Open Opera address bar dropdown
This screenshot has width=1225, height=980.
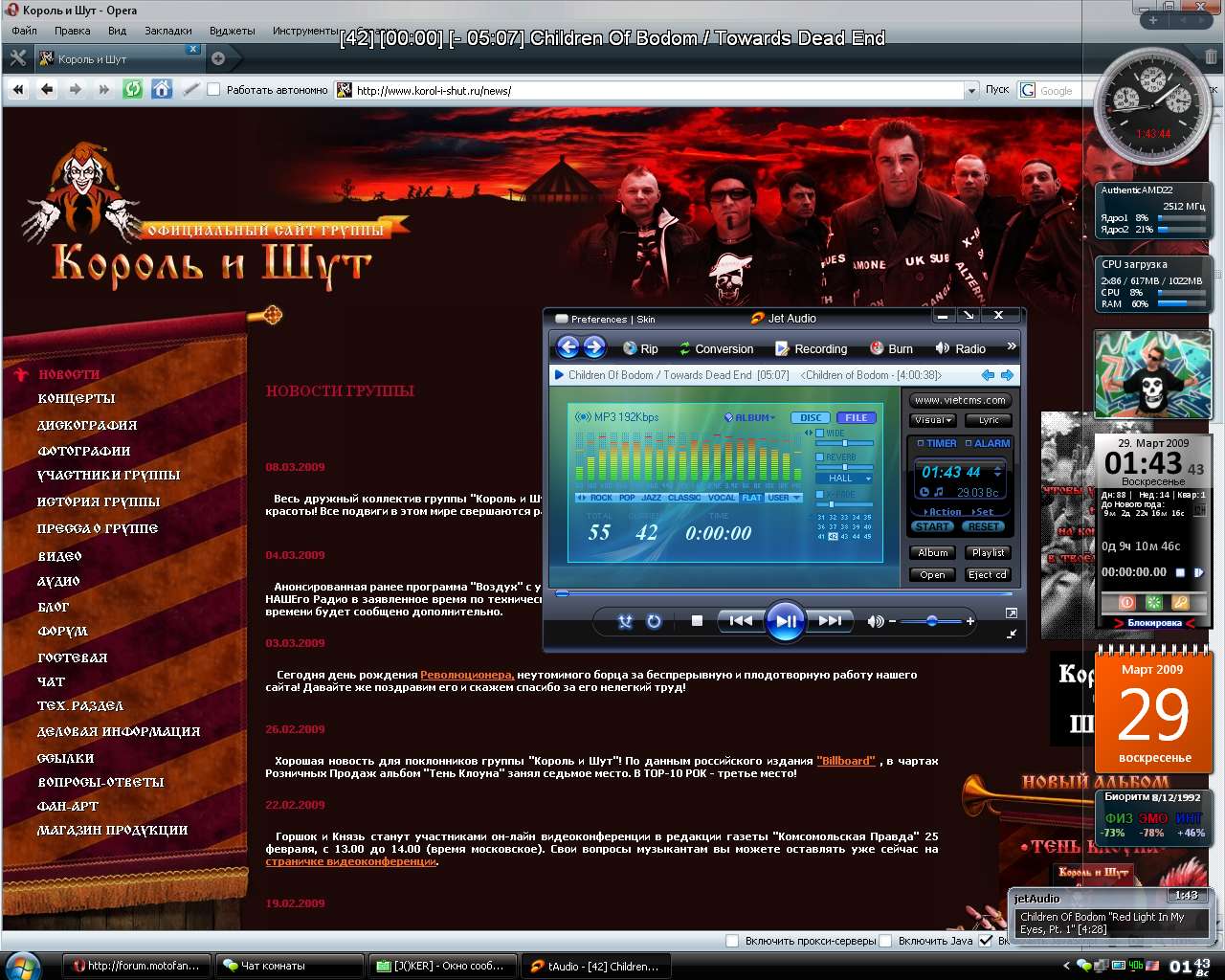(971, 90)
